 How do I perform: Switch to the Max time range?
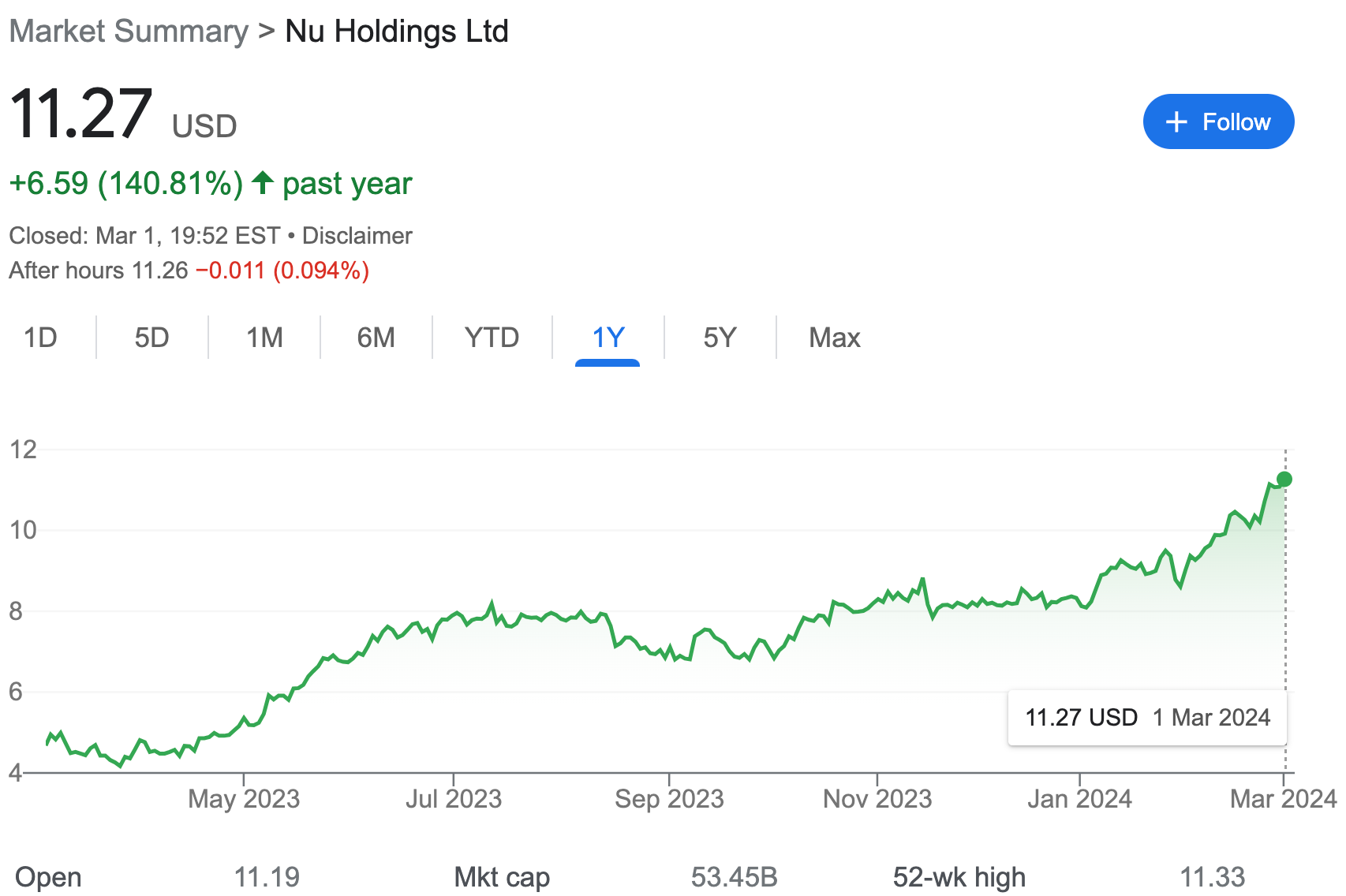[x=833, y=338]
